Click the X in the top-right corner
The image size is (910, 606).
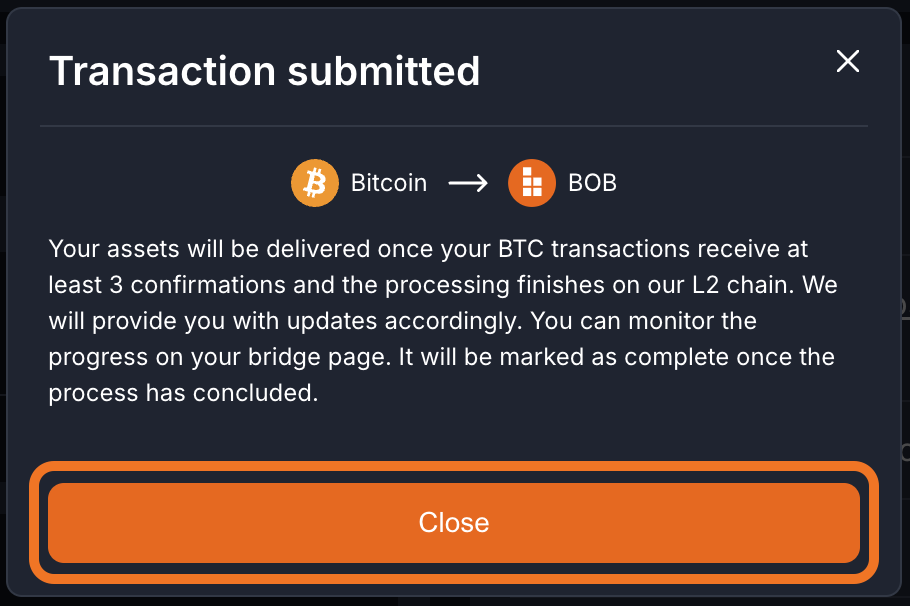(x=847, y=61)
